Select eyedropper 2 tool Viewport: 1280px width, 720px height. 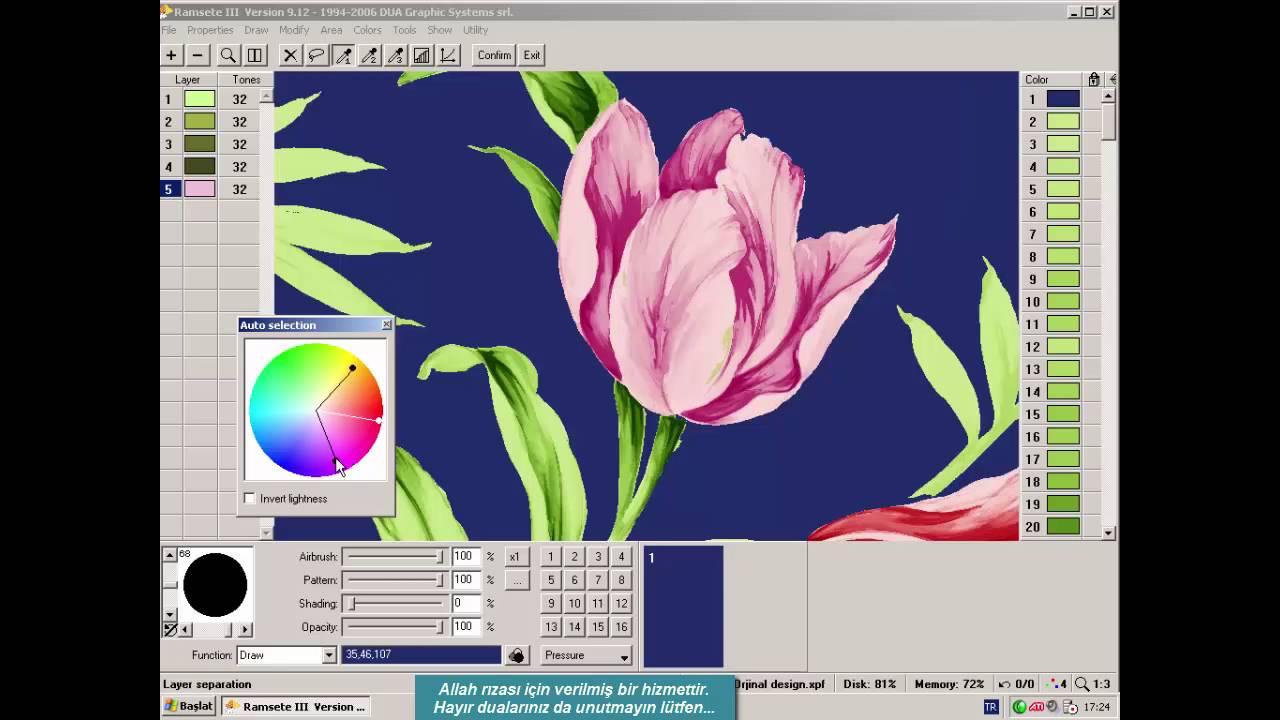[369, 56]
